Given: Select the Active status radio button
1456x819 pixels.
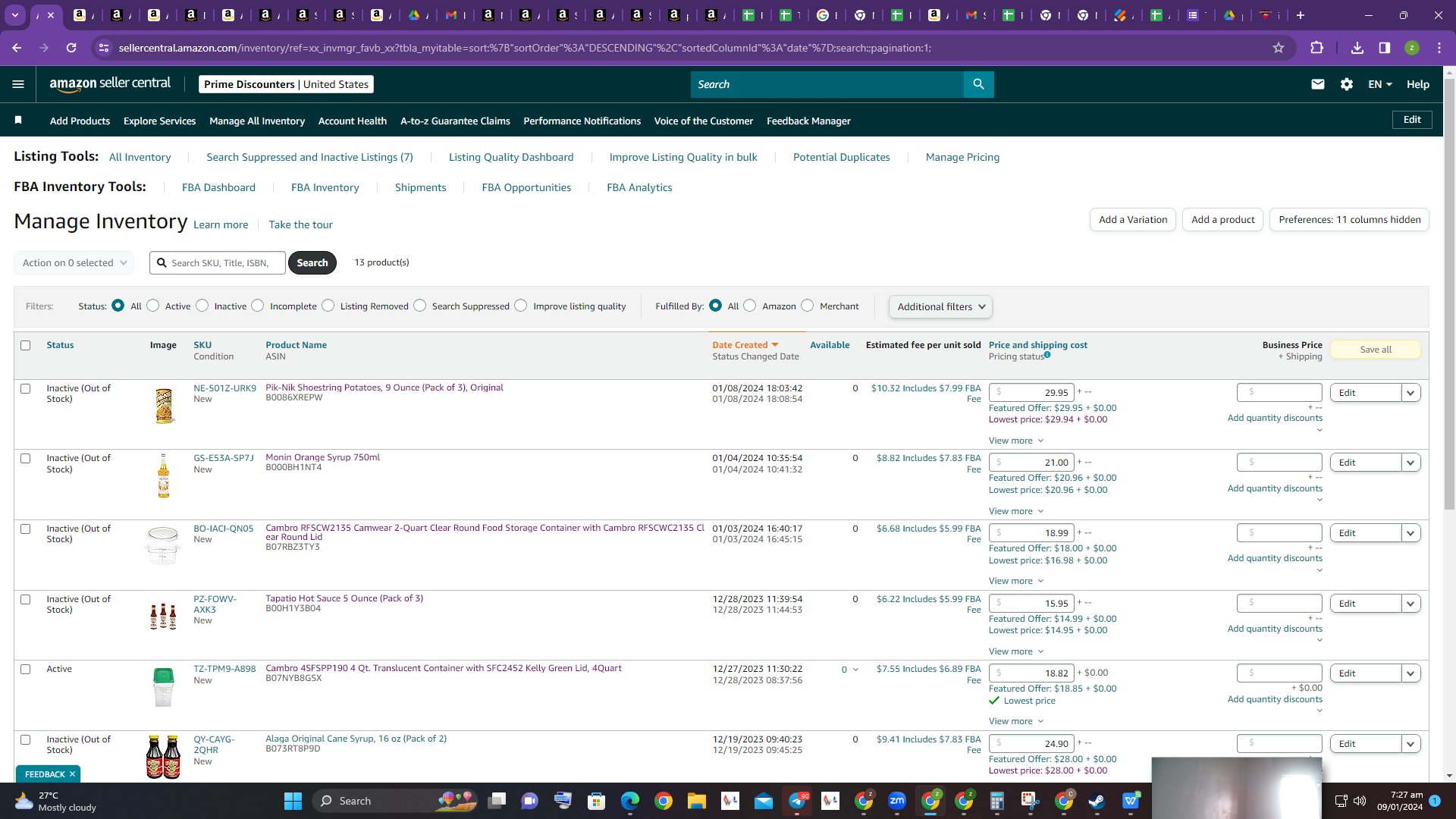Looking at the screenshot, I should [x=153, y=306].
